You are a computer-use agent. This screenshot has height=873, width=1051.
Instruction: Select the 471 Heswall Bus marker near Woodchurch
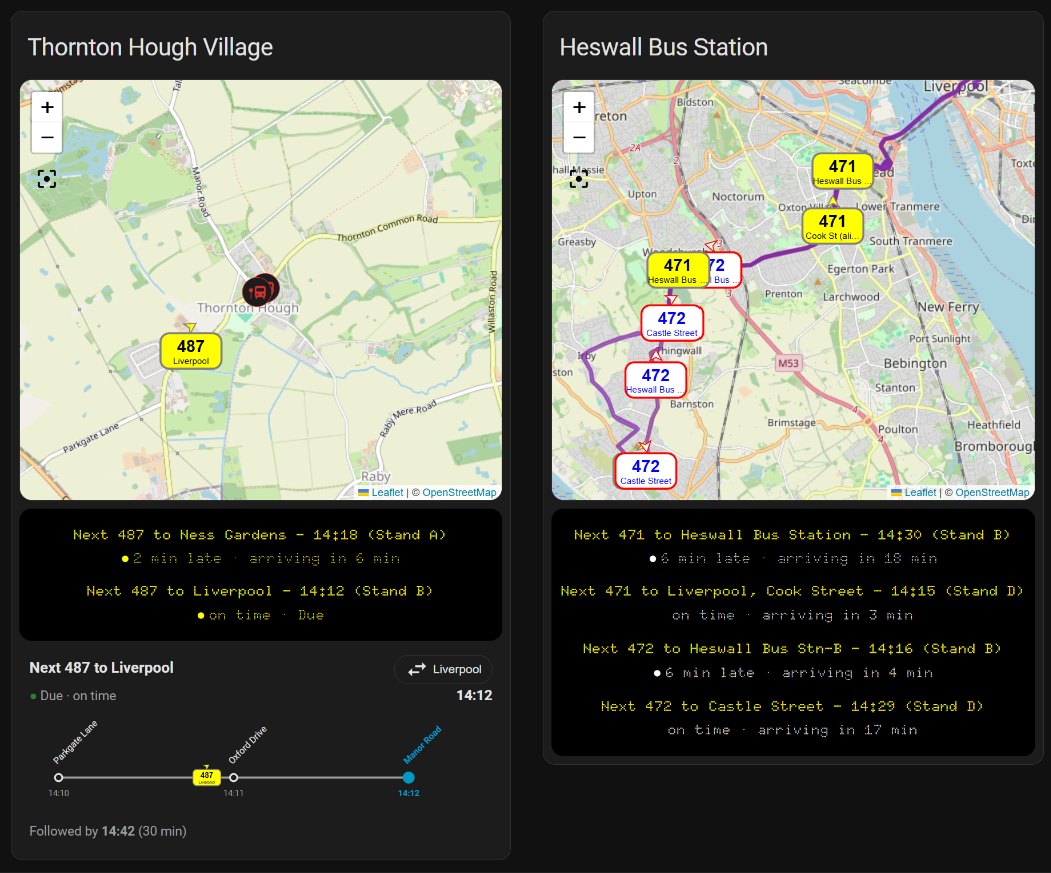678,270
